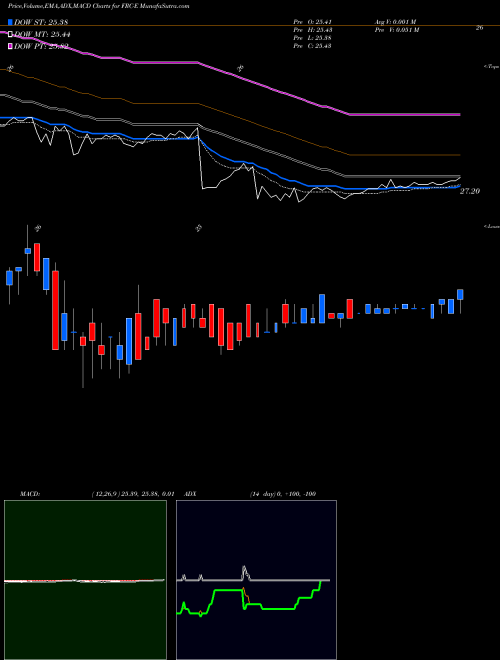The height and width of the screenshot is (660, 500).
Task: Click the ADX (14 day) parameter values
Action: 283,494
